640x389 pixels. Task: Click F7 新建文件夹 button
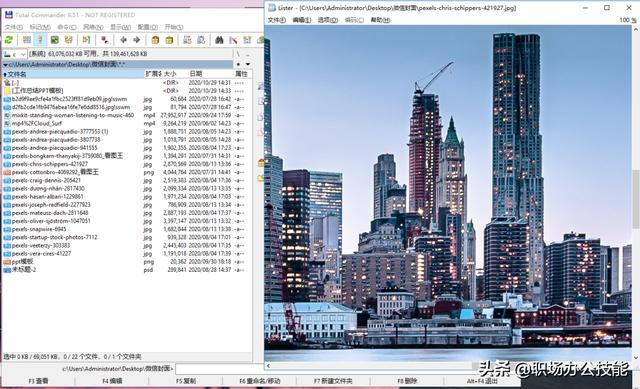[x=333, y=381]
